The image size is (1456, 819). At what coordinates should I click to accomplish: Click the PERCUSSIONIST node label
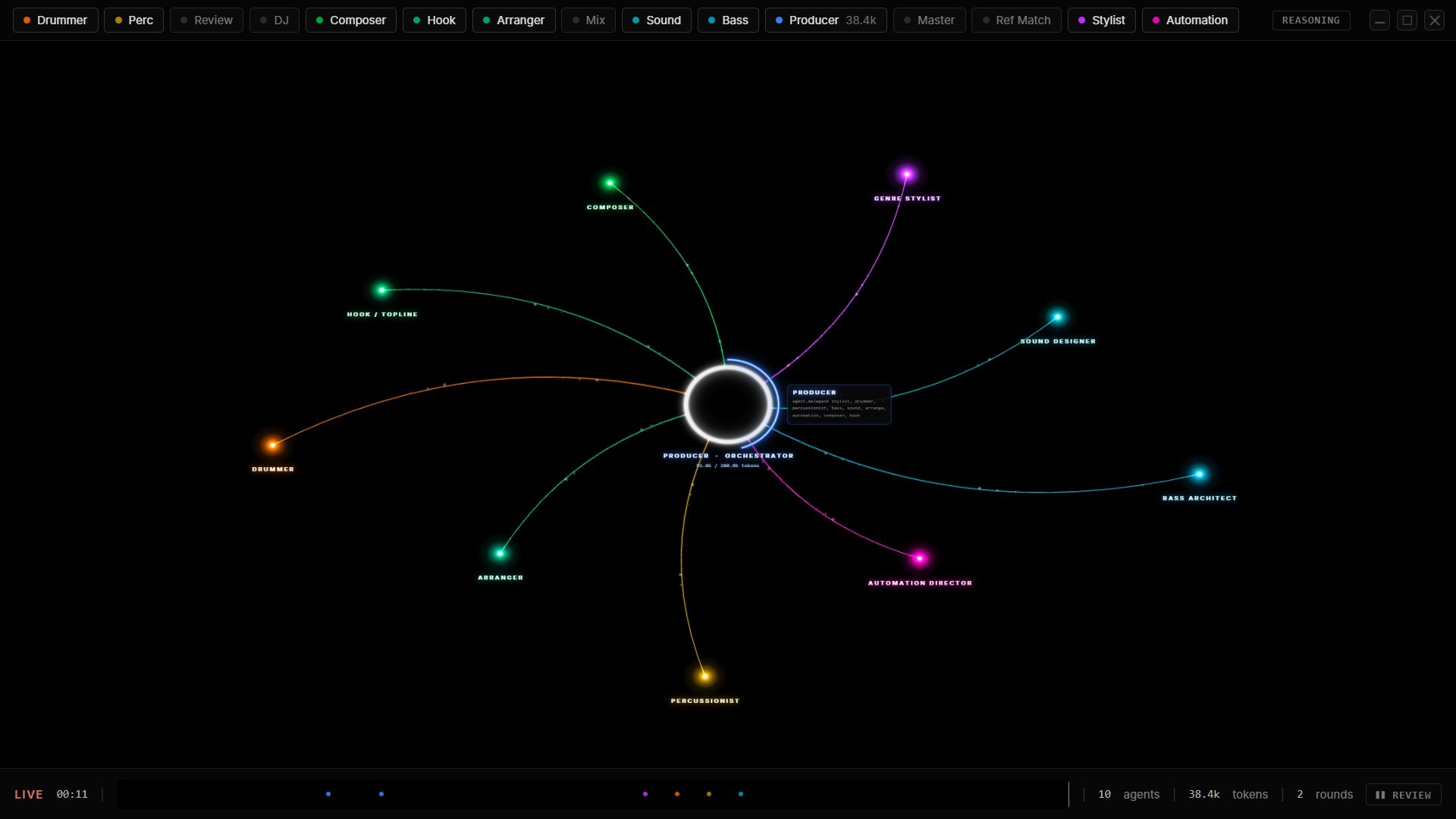(x=705, y=701)
